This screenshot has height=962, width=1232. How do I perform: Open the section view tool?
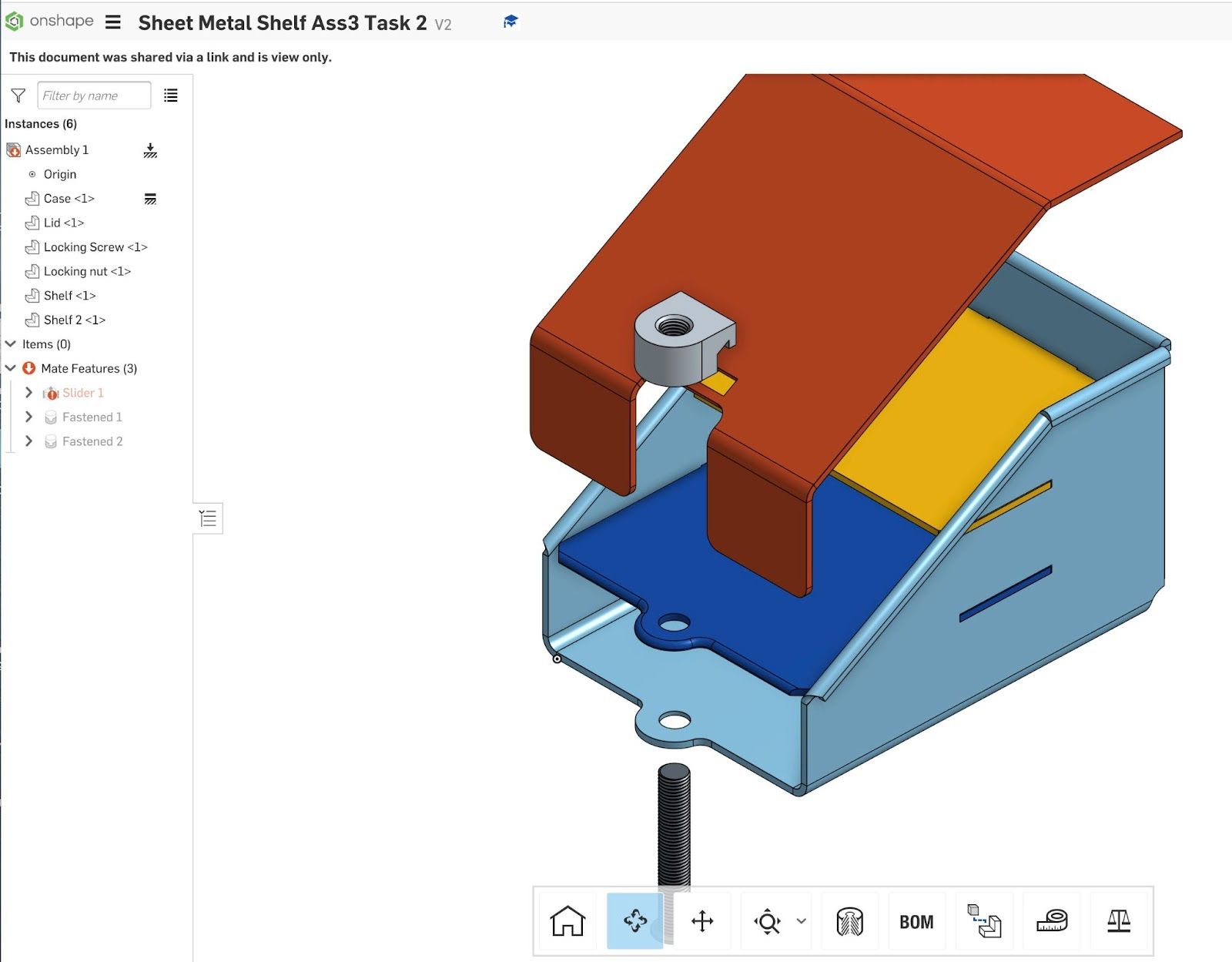[849, 921]
